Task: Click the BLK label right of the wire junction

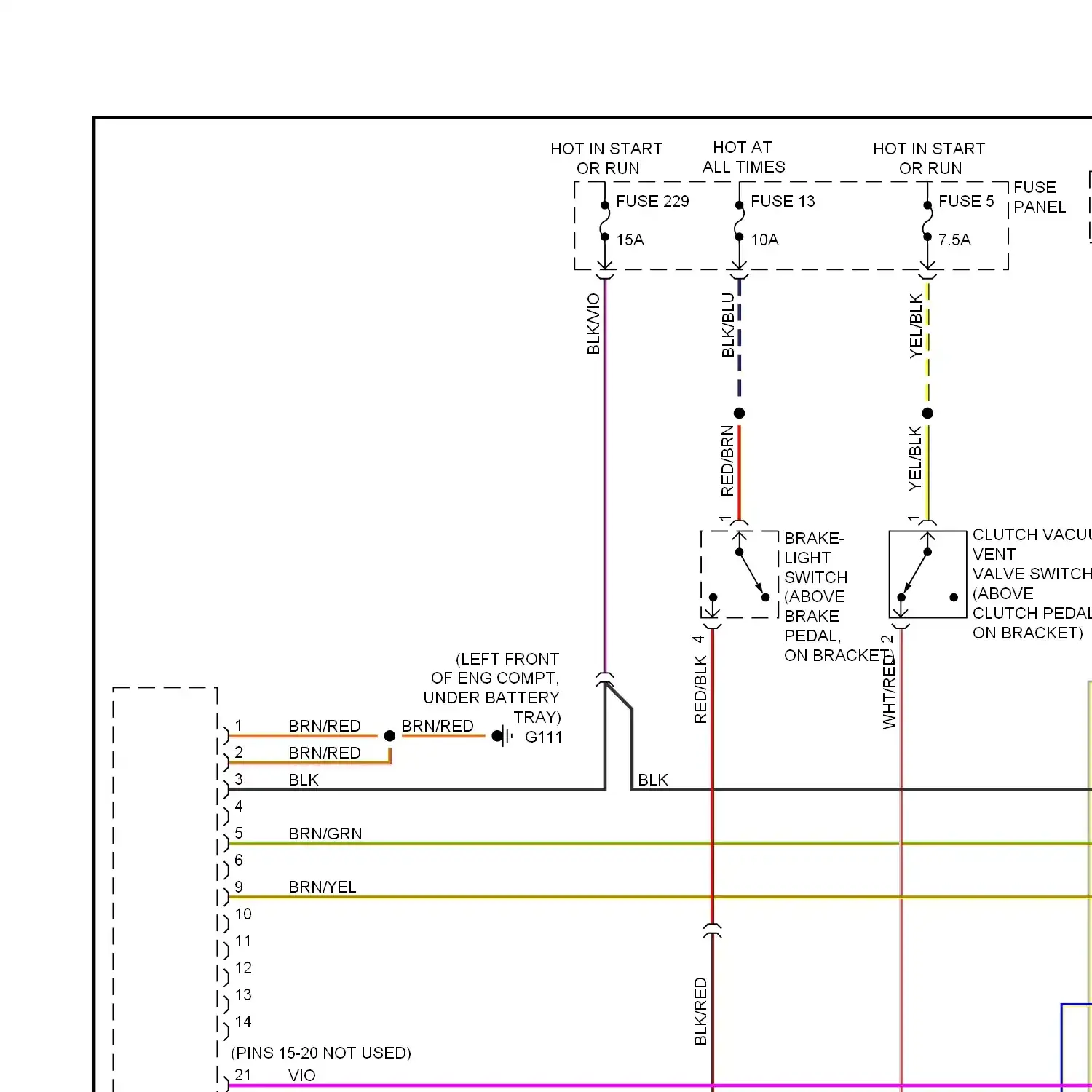Action: tap(653, 780)
